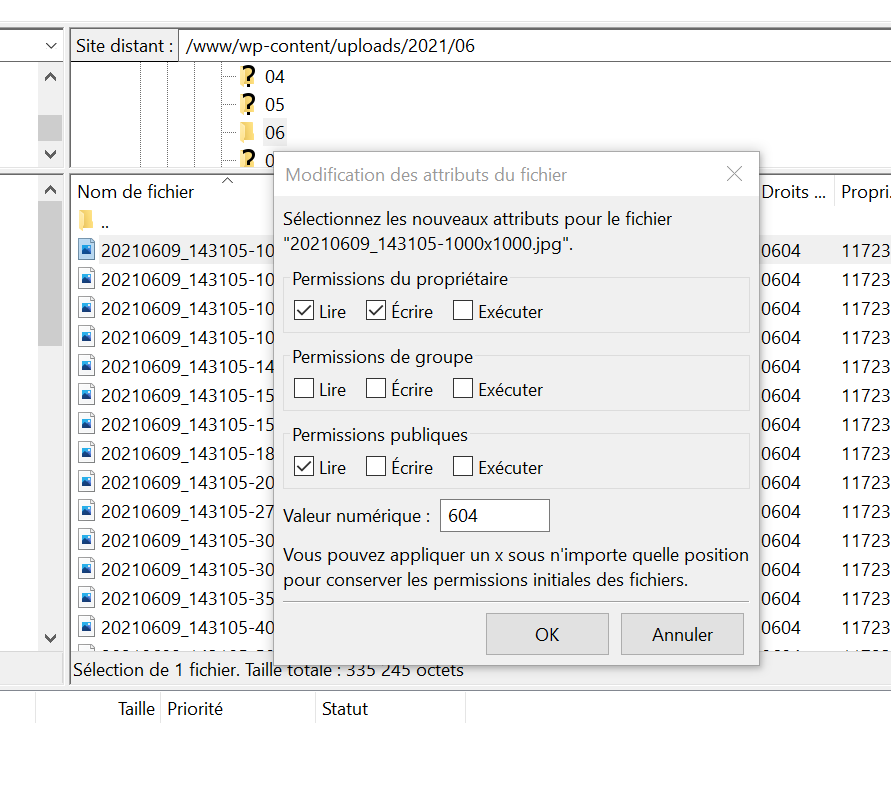This screenshot has height=790, width=891.
Task: Click the Droits column header
Action: point(793,191)
